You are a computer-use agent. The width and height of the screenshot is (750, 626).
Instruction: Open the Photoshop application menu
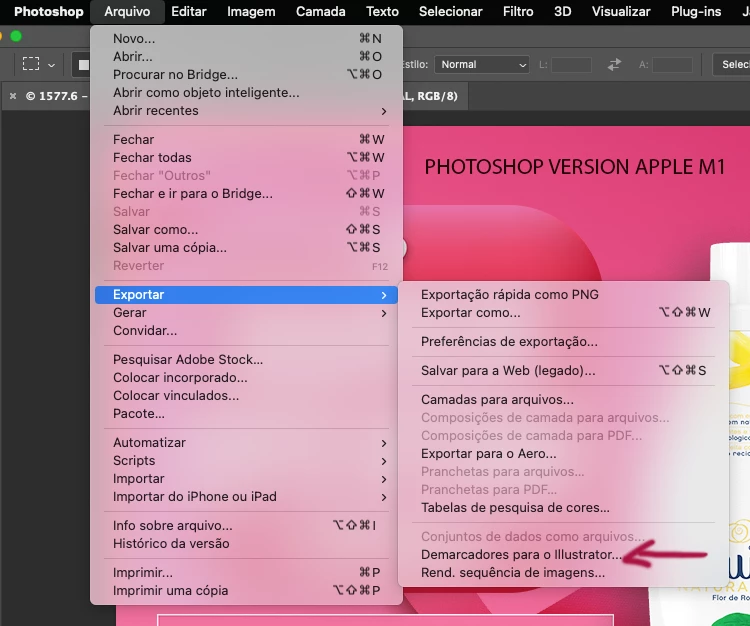49,11
